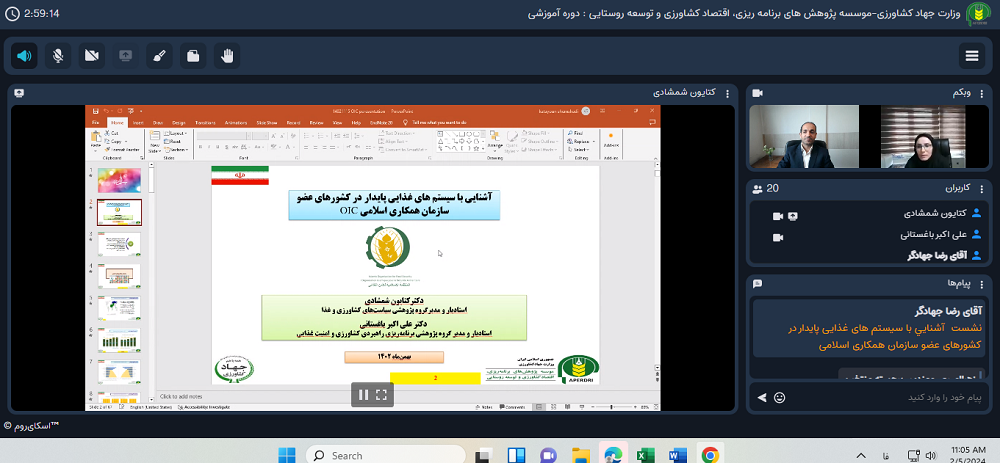Send the chat message with arrow icon

(x=761, y=397)
